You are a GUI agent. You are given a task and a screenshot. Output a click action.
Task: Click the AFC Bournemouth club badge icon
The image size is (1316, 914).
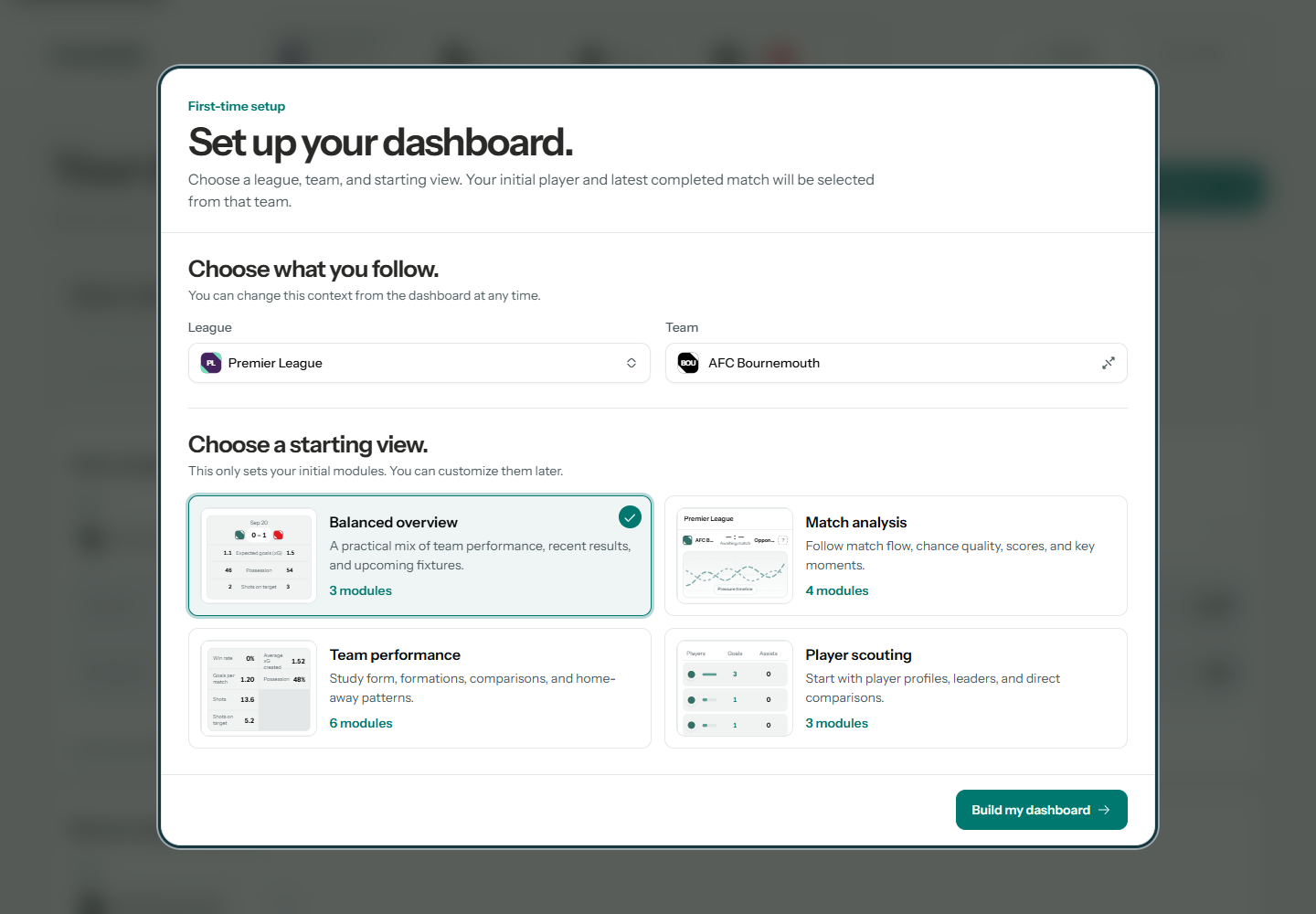pyautogui.click(x=688, y=363)
